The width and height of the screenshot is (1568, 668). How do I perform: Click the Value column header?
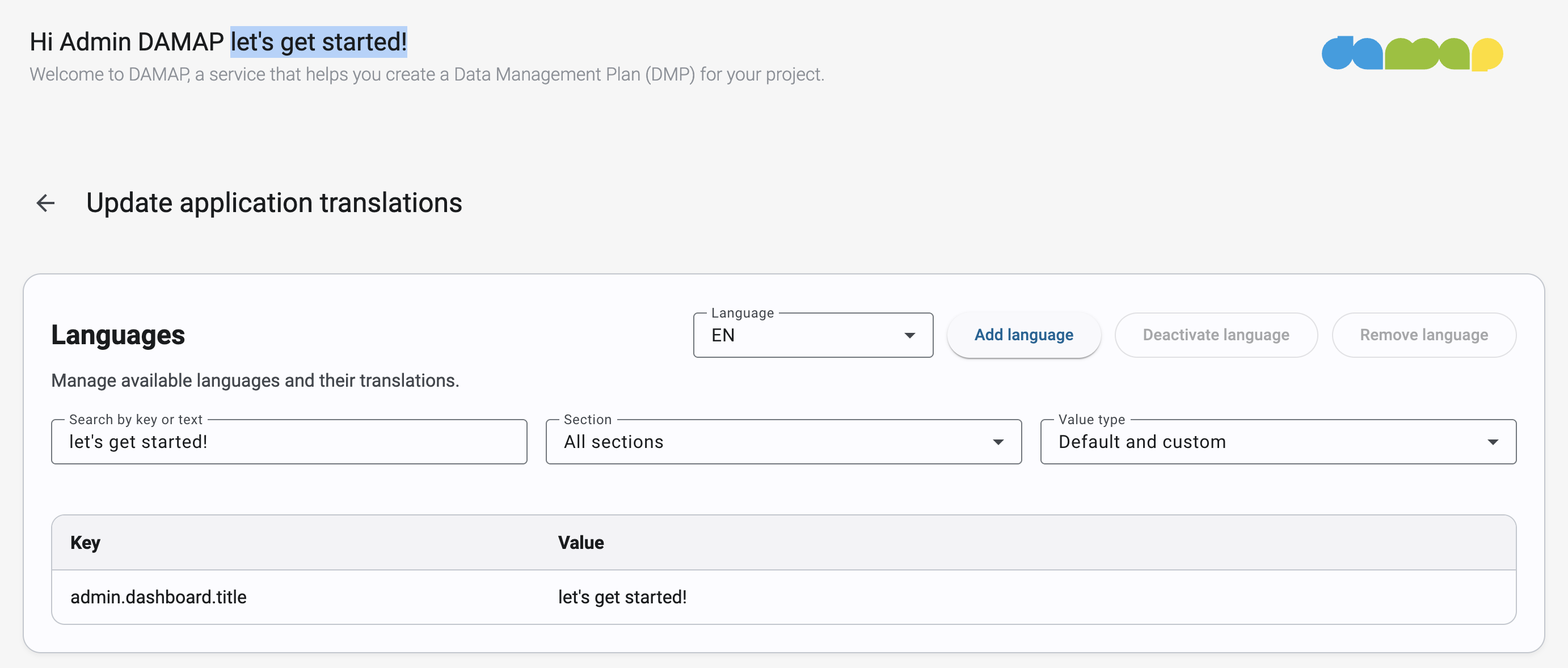click(581, 543)
